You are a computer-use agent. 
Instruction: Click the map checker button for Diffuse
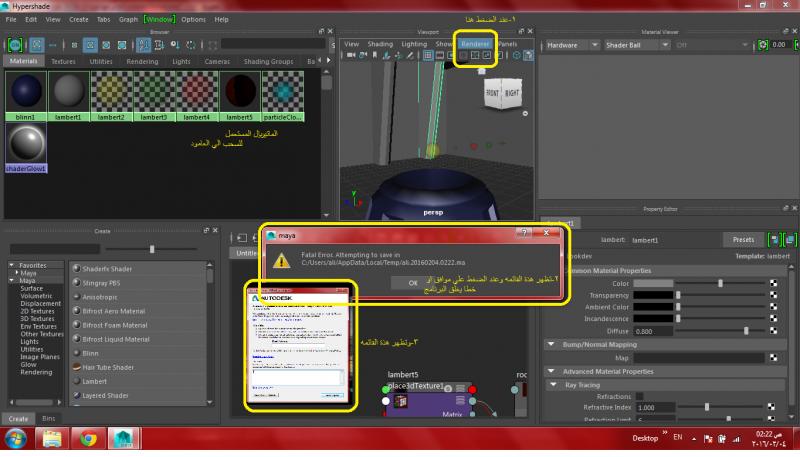(774, 331)
